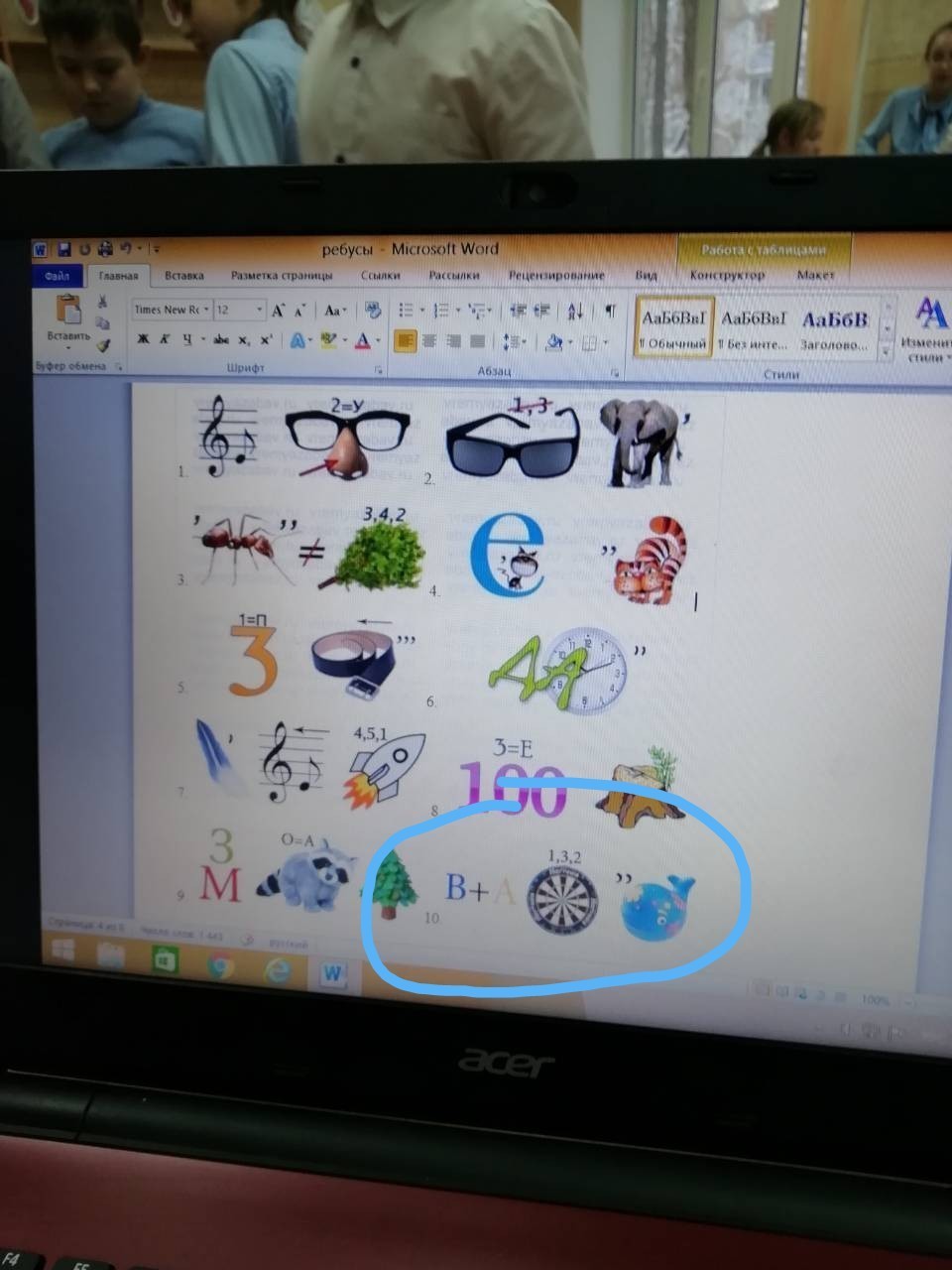The width and height of the screenshot is (952, 1270).
Task: Click the Windows Start button
Action: coord(63,951)
